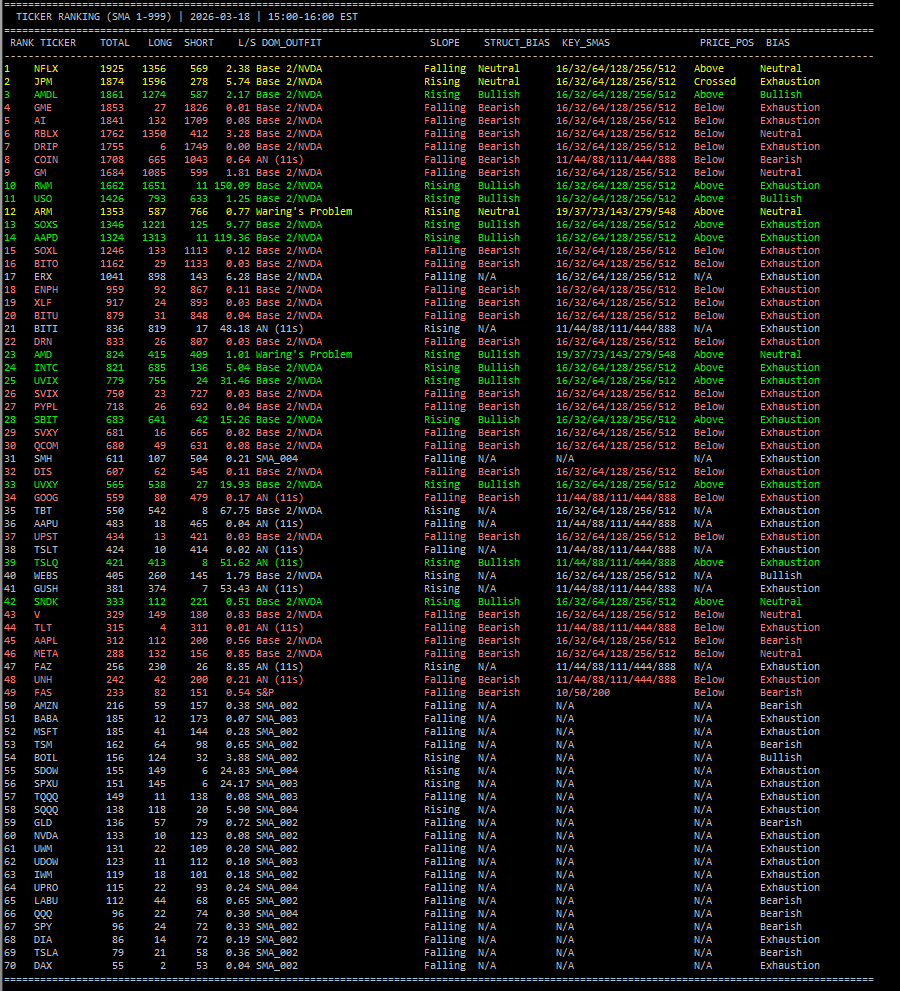
Task: Select the UVIX ticker text
Action: (x=46, y=380)
